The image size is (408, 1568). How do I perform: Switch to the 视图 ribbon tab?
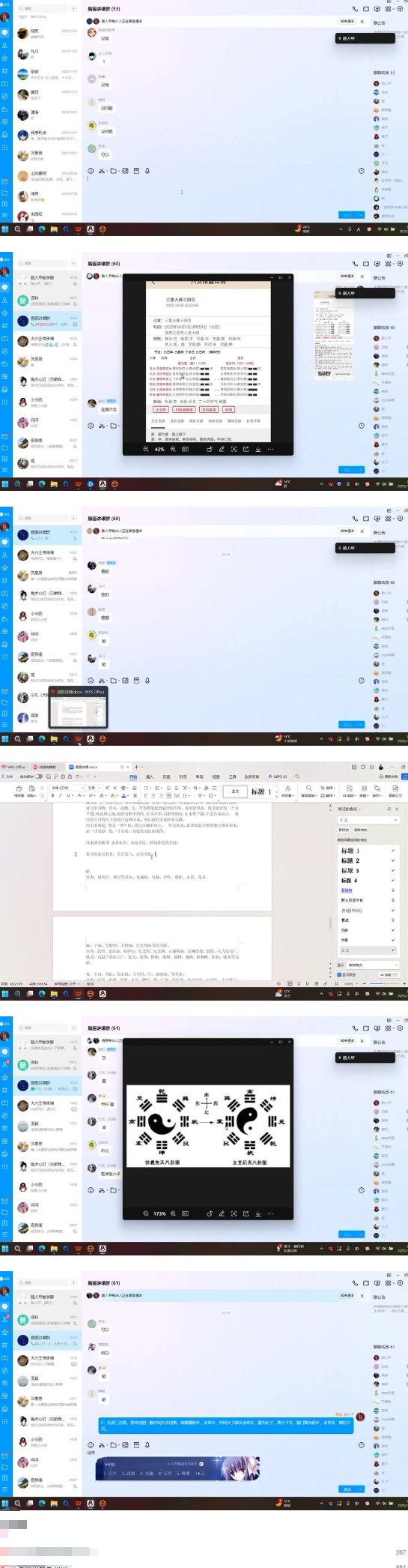coord(216,777)
